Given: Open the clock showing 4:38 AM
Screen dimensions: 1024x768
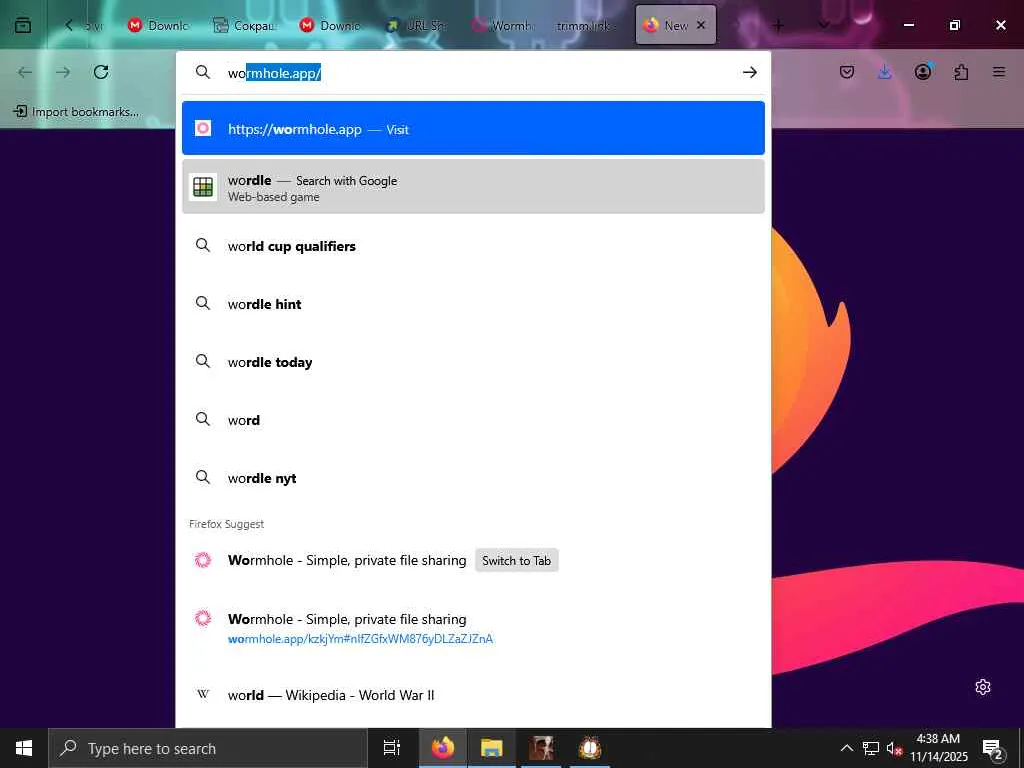Looking at the screenshot, I should pyautogui.click(x=938, y=748).
